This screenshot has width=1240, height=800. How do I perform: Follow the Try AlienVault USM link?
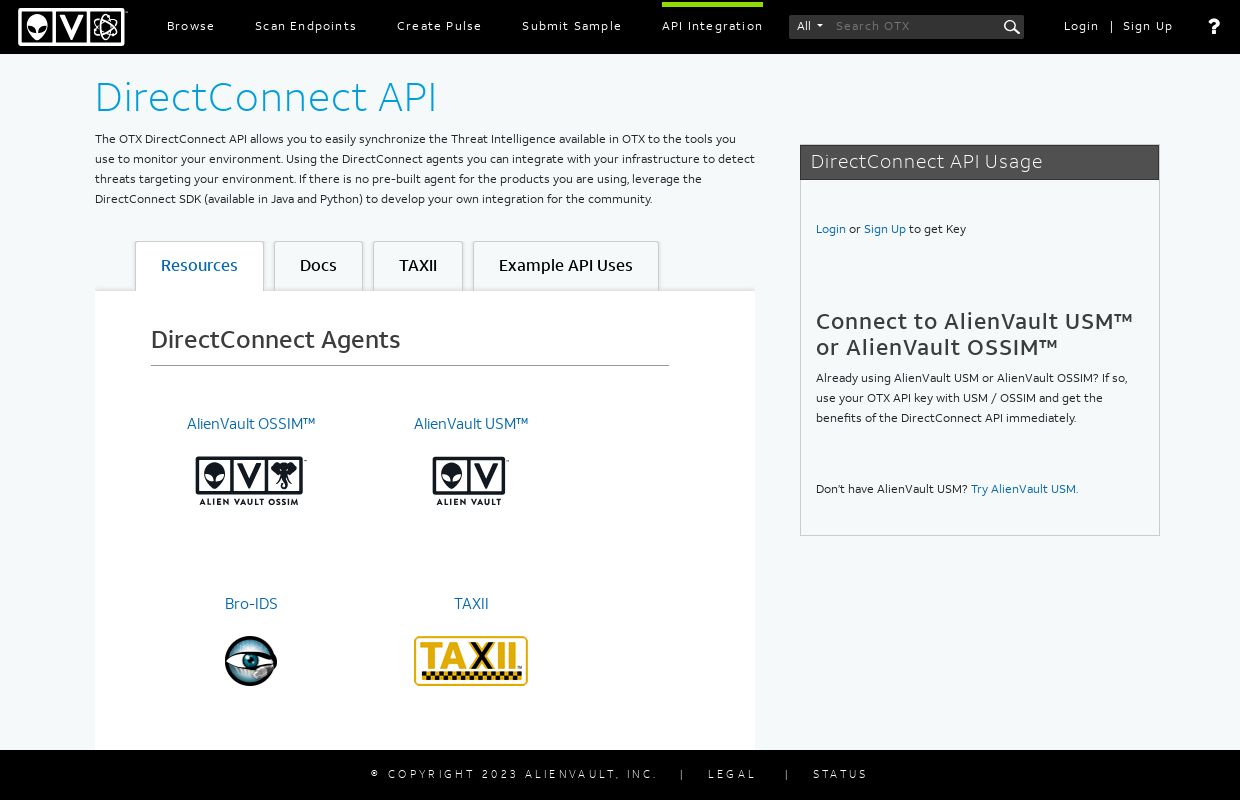1025,490
